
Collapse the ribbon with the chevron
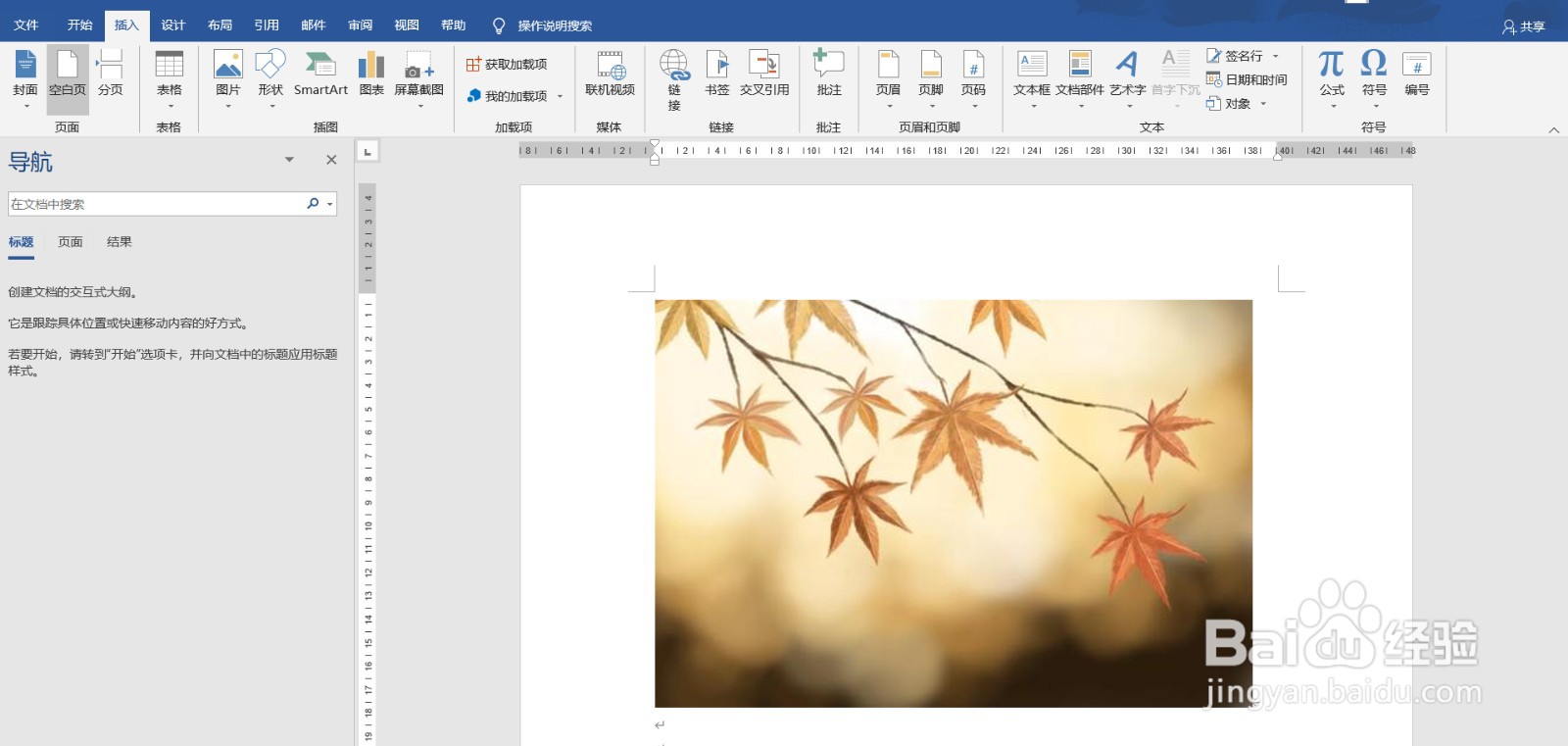coord(1553,129)
